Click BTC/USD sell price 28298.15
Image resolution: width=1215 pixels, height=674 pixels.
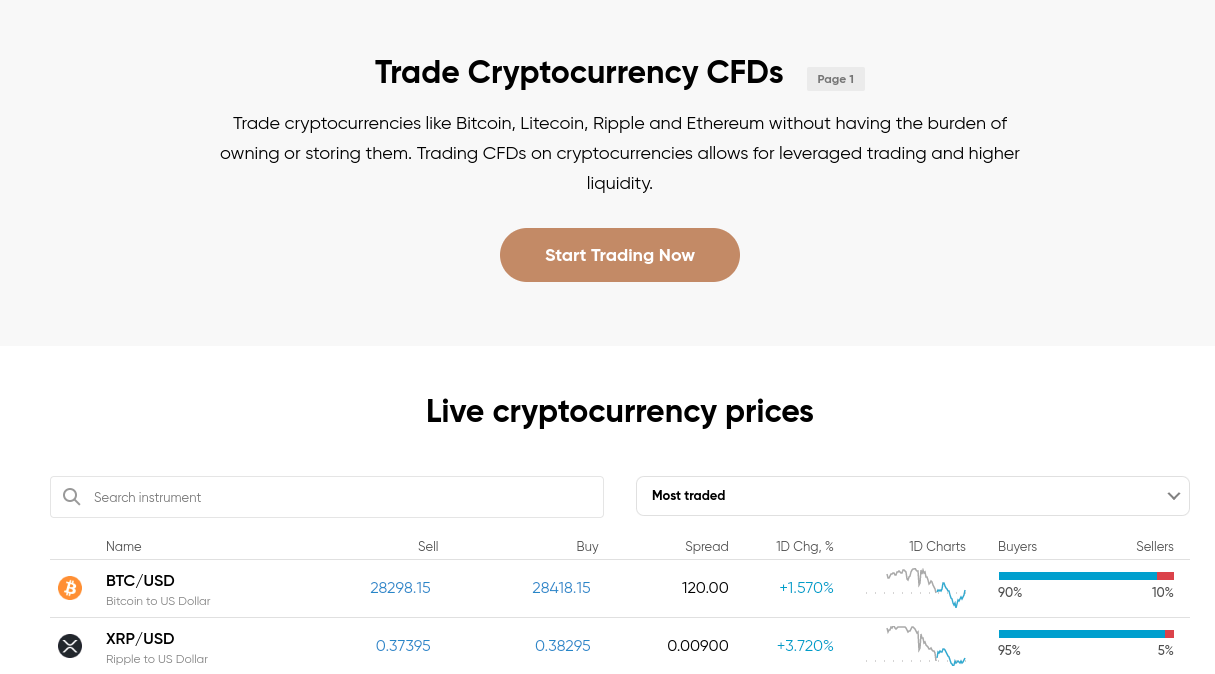400,588
